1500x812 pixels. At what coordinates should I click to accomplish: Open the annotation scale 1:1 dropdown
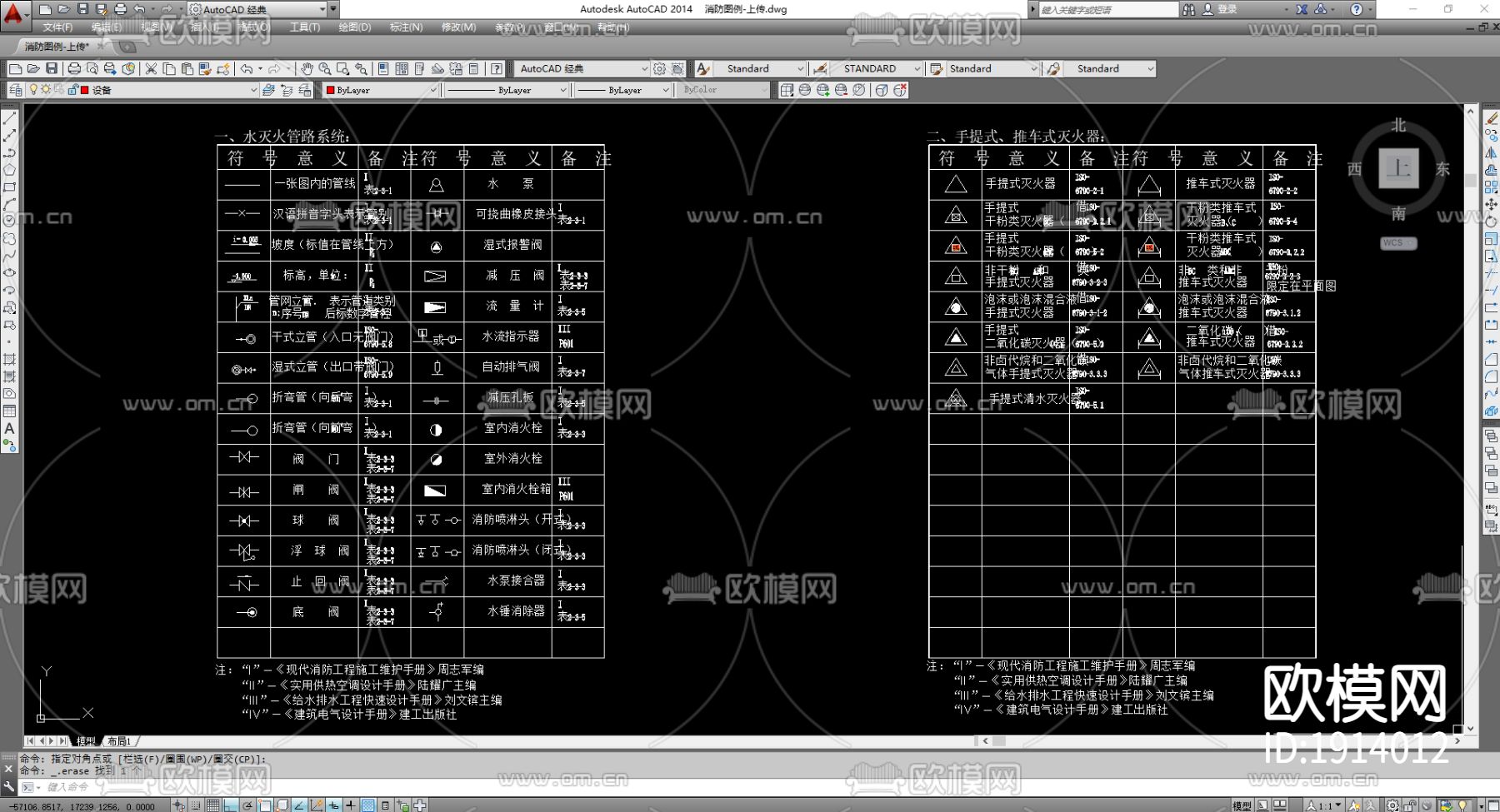[x=1323, y=805]
